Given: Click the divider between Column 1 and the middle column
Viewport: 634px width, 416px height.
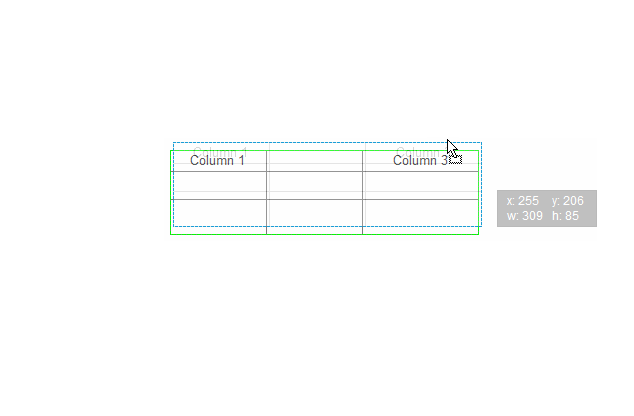Looking at the screenshot, I should [x=266, y=192].
